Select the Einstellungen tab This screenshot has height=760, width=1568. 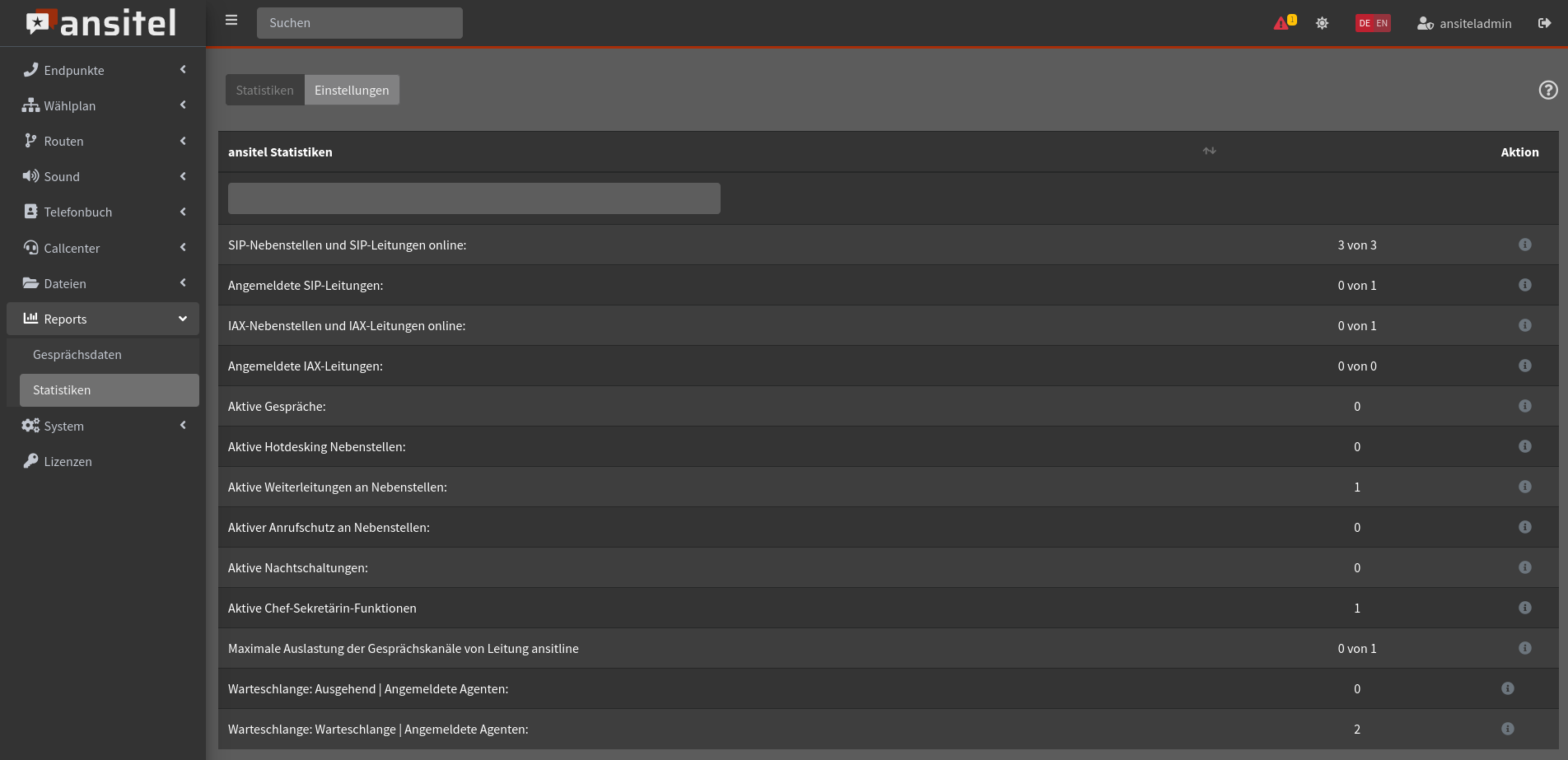point(352,90)
